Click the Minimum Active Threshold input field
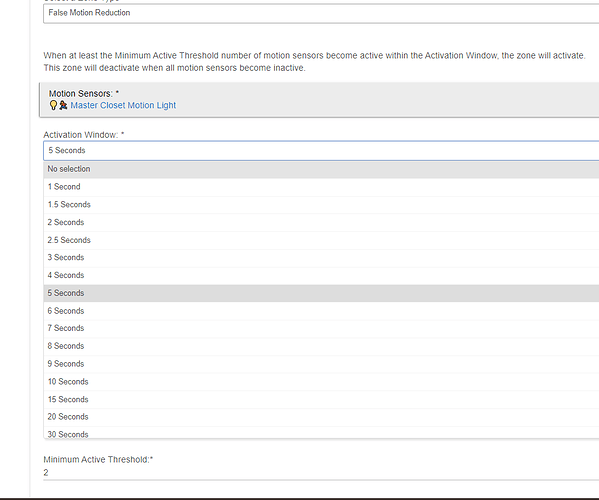 321,473
